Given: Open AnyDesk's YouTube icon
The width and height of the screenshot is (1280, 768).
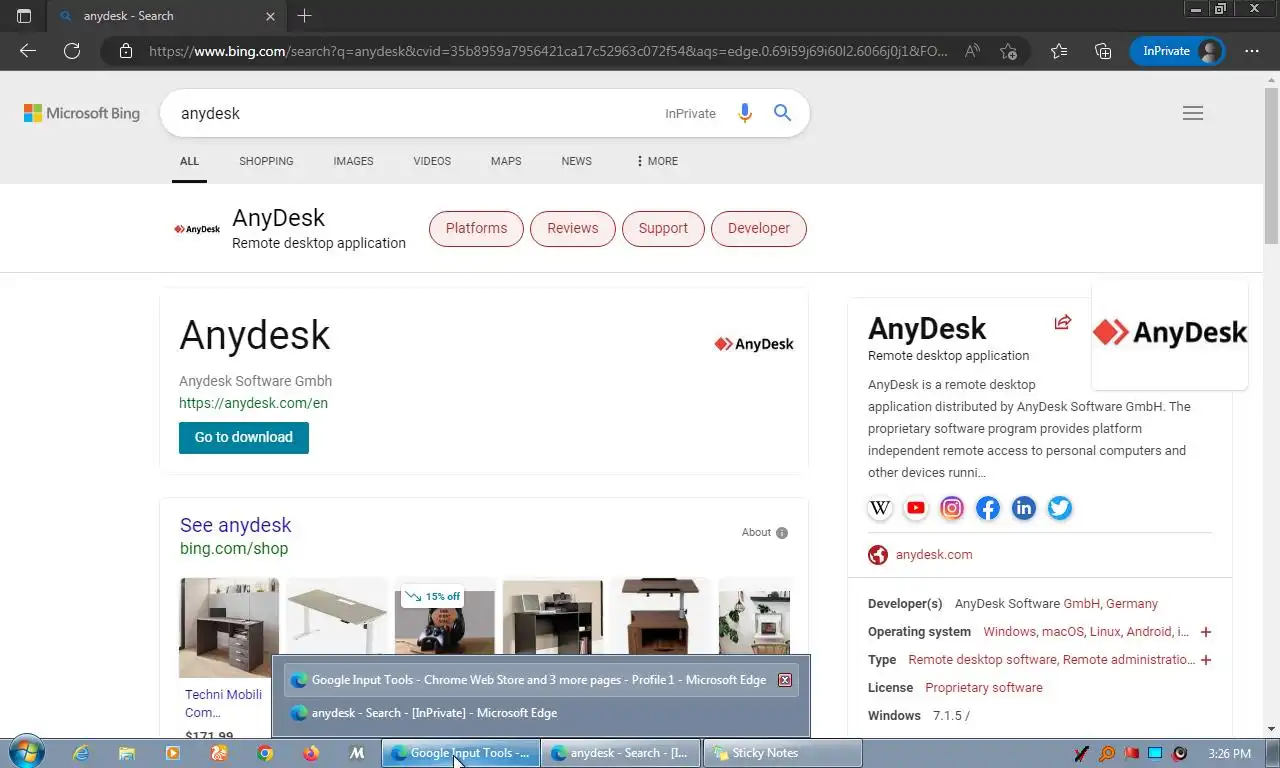Looking at the screenshot, I should [916, 508].
